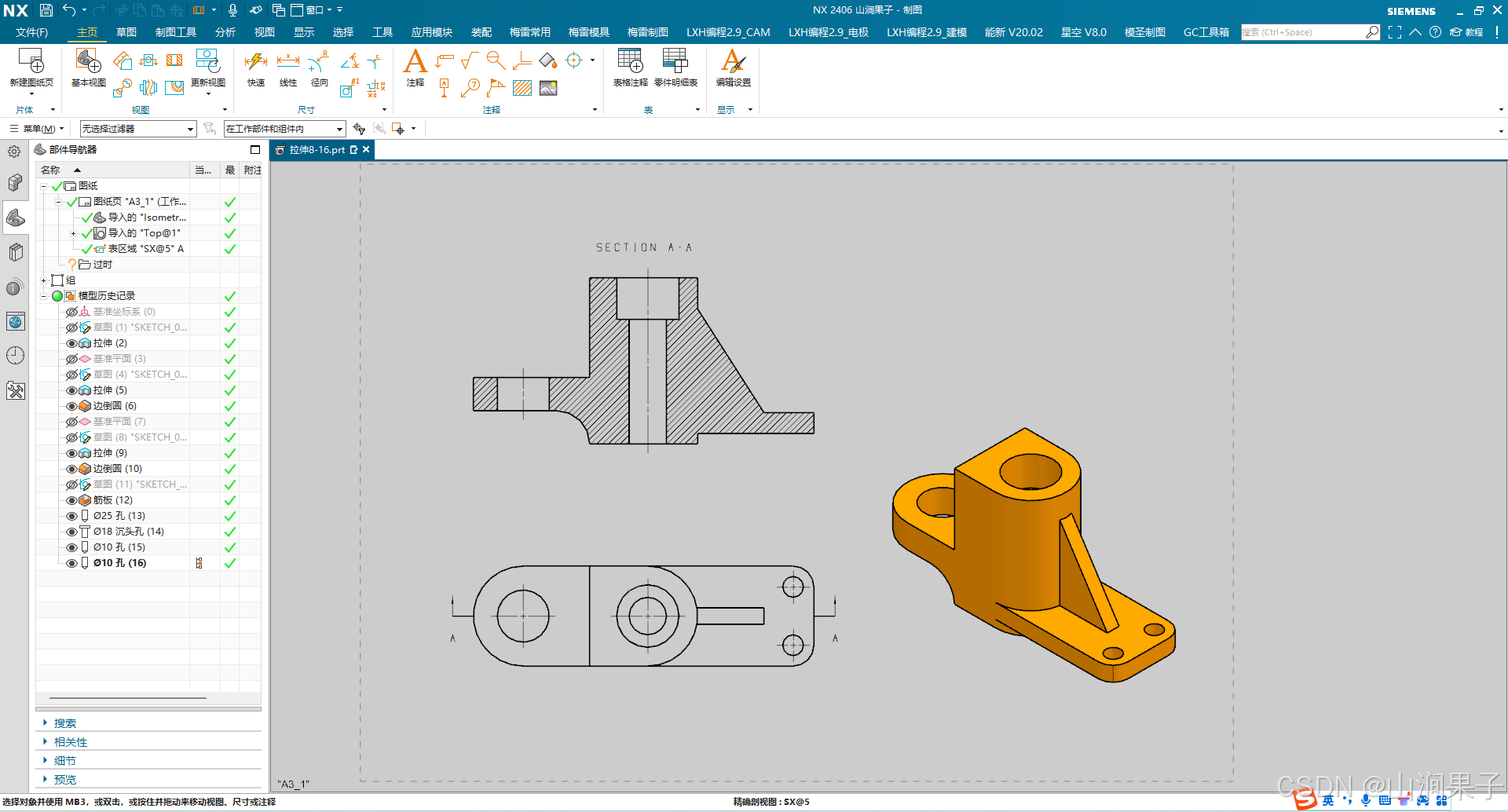Toggle visibility eye of 边倒圆 (6)
The image size is (1508, 812).
tap(71, 406)
